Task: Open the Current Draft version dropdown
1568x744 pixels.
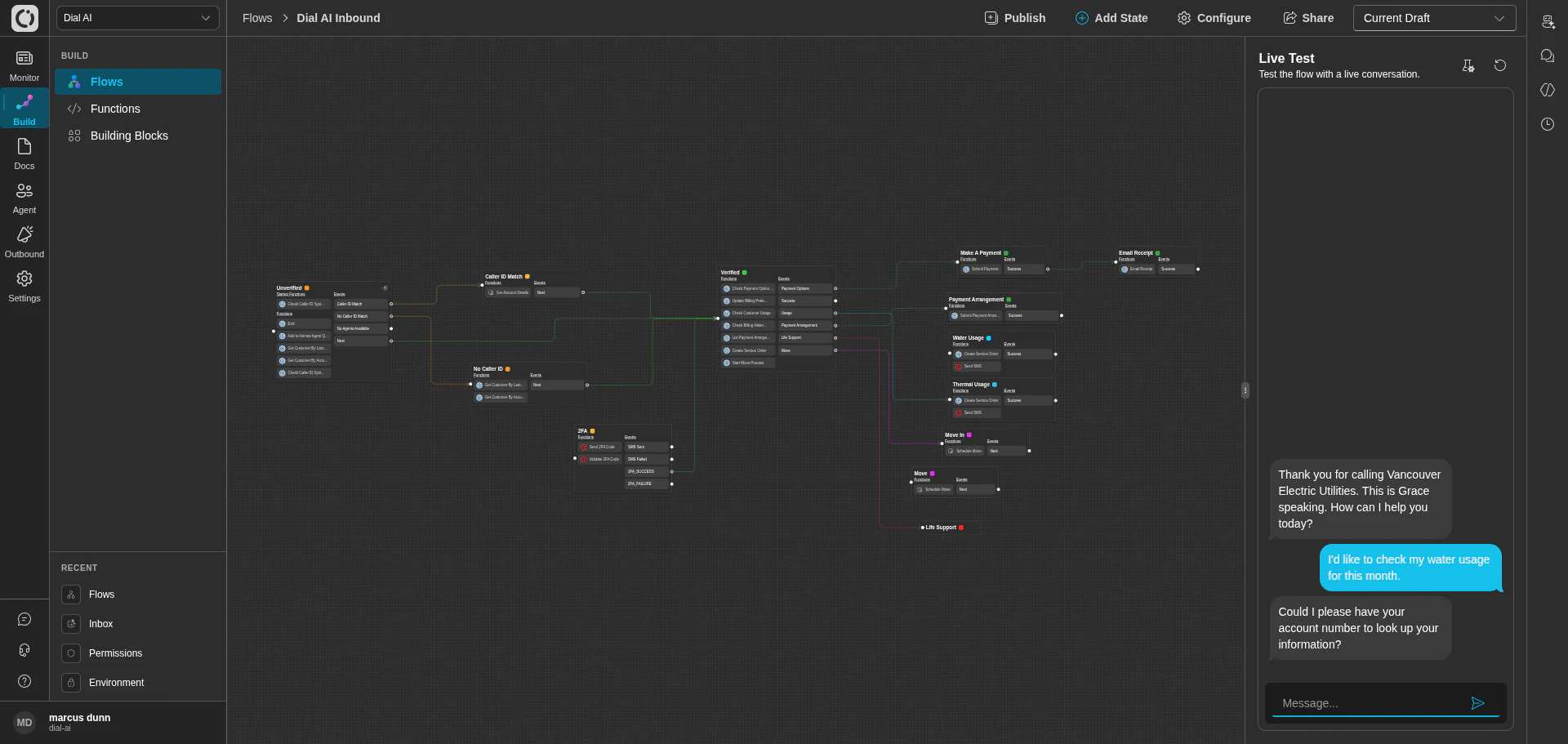Action: pyautogui.click(x=1434, y=18)
